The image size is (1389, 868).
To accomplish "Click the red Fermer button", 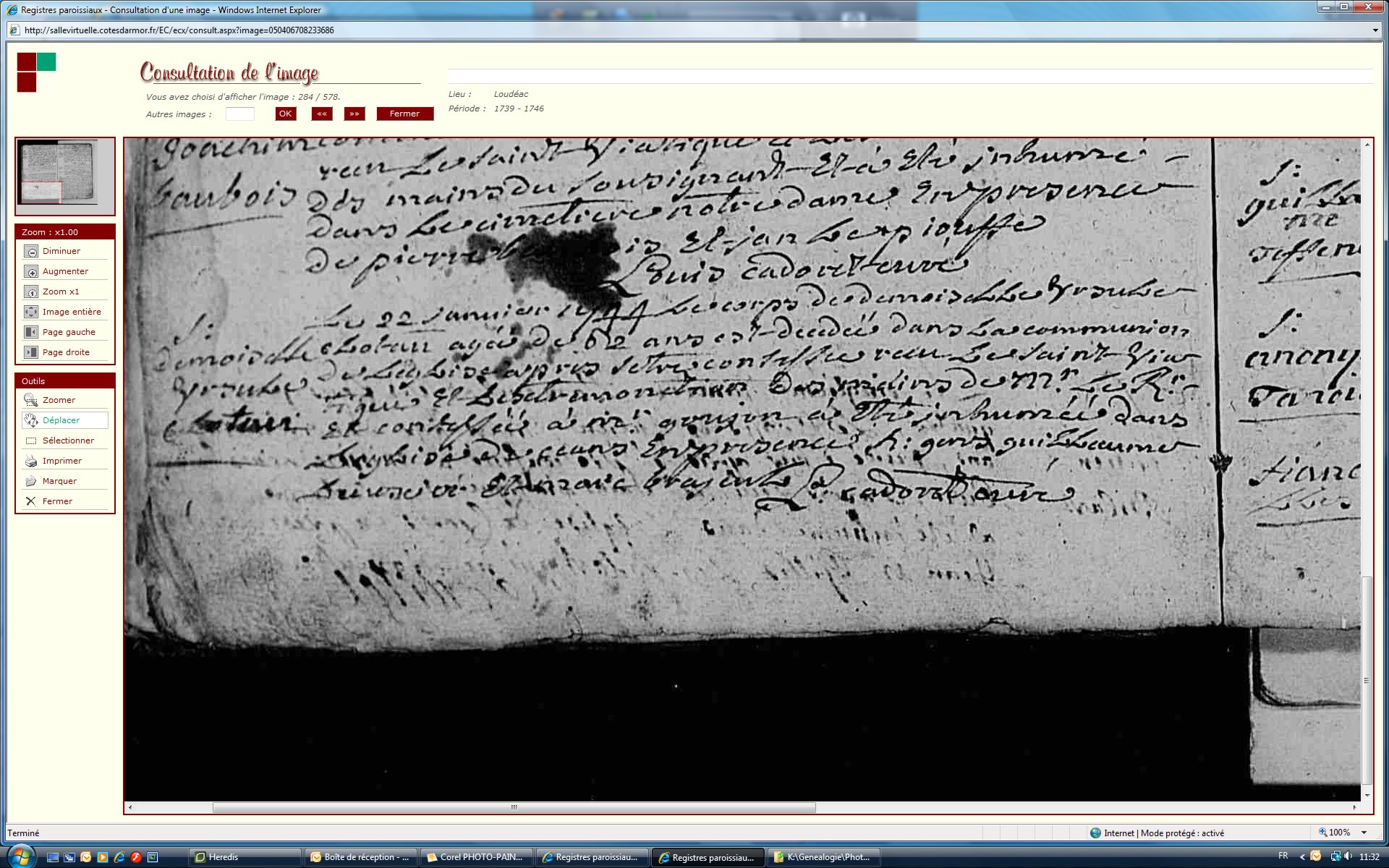I will tap(404, 114).
